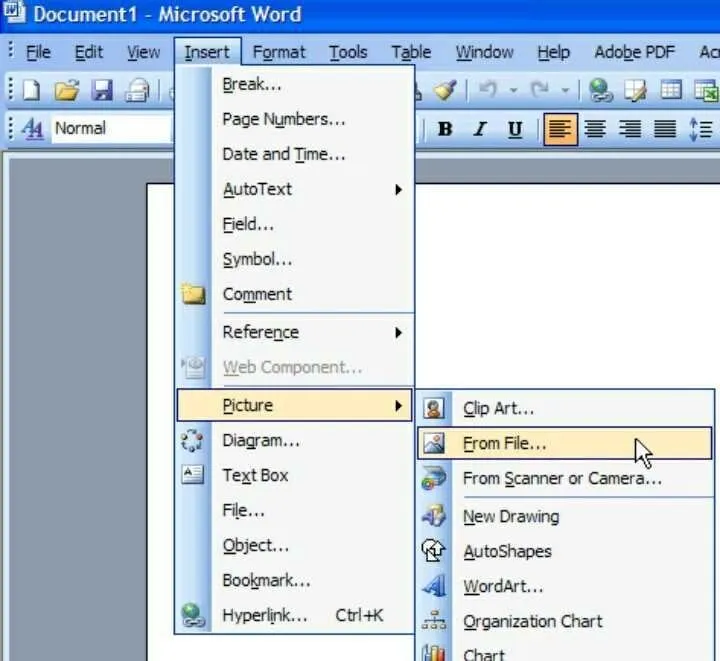Click the Formatting toolbar drag handle

pos(11,129)
